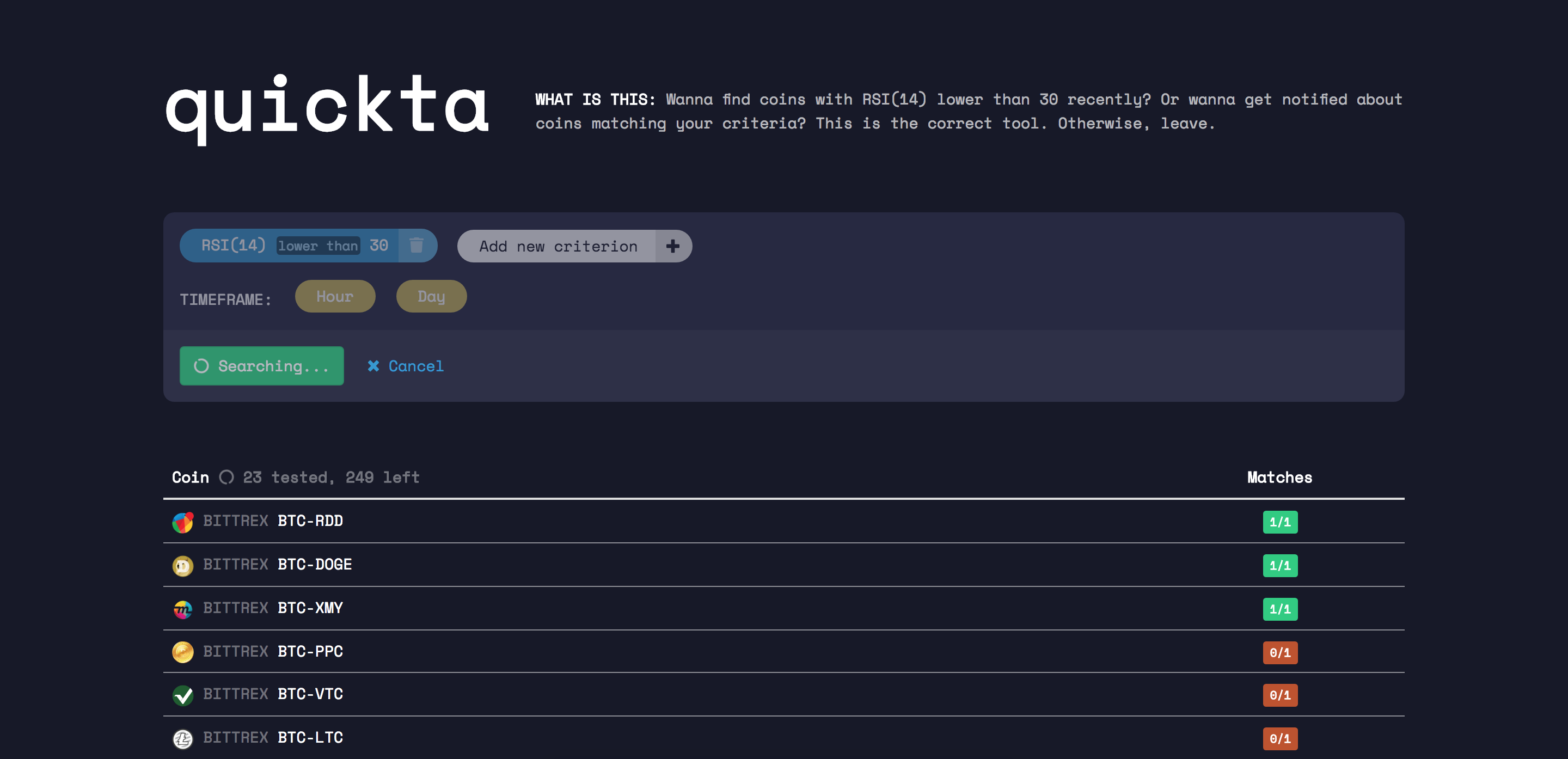Screen dimensions: 1568x759
Task: Click the Myriad BTC-XMY coin icon
Action: click(182, 609)
